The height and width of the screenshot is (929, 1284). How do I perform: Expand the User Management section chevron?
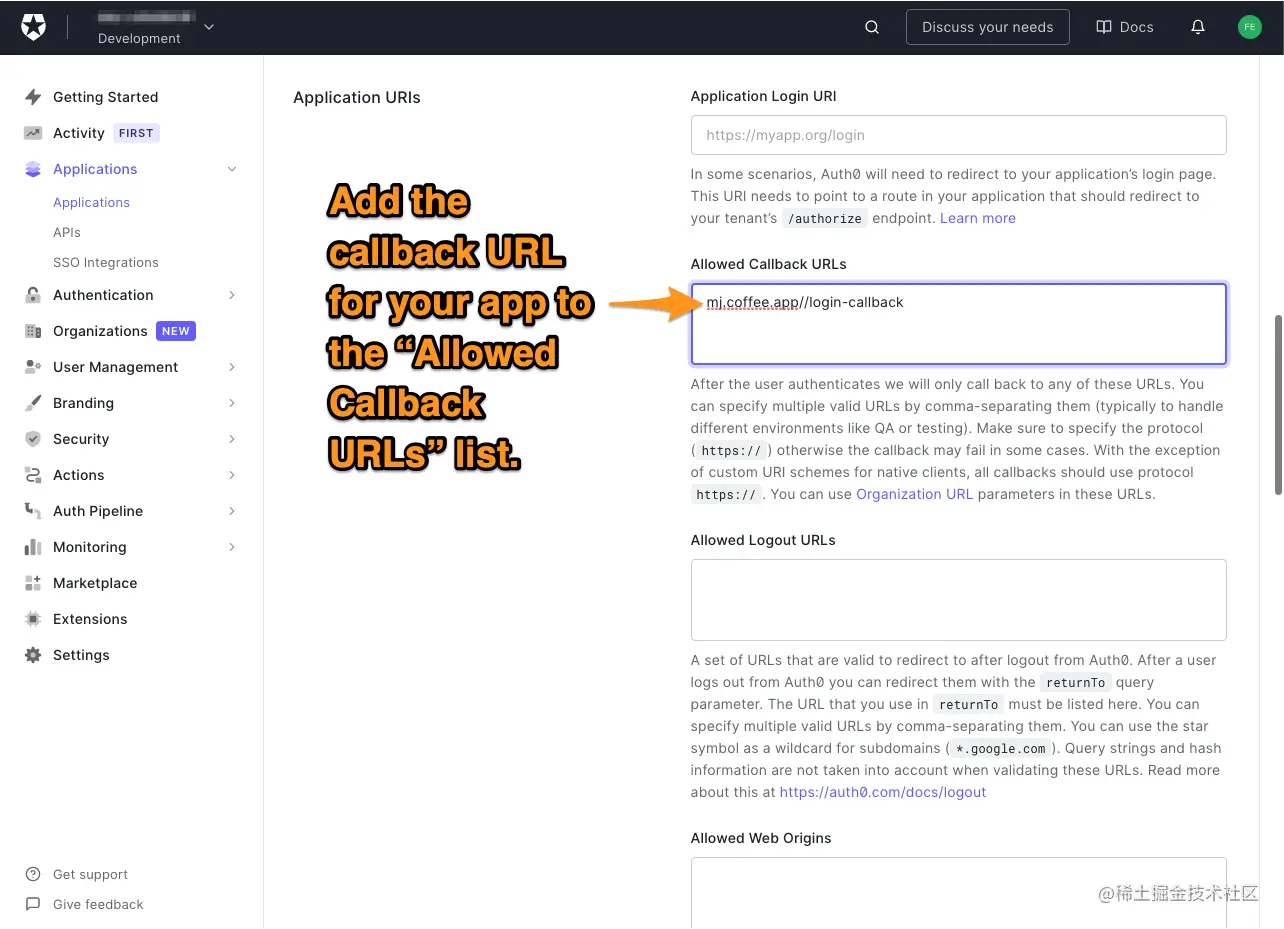(x=232, y=367)
